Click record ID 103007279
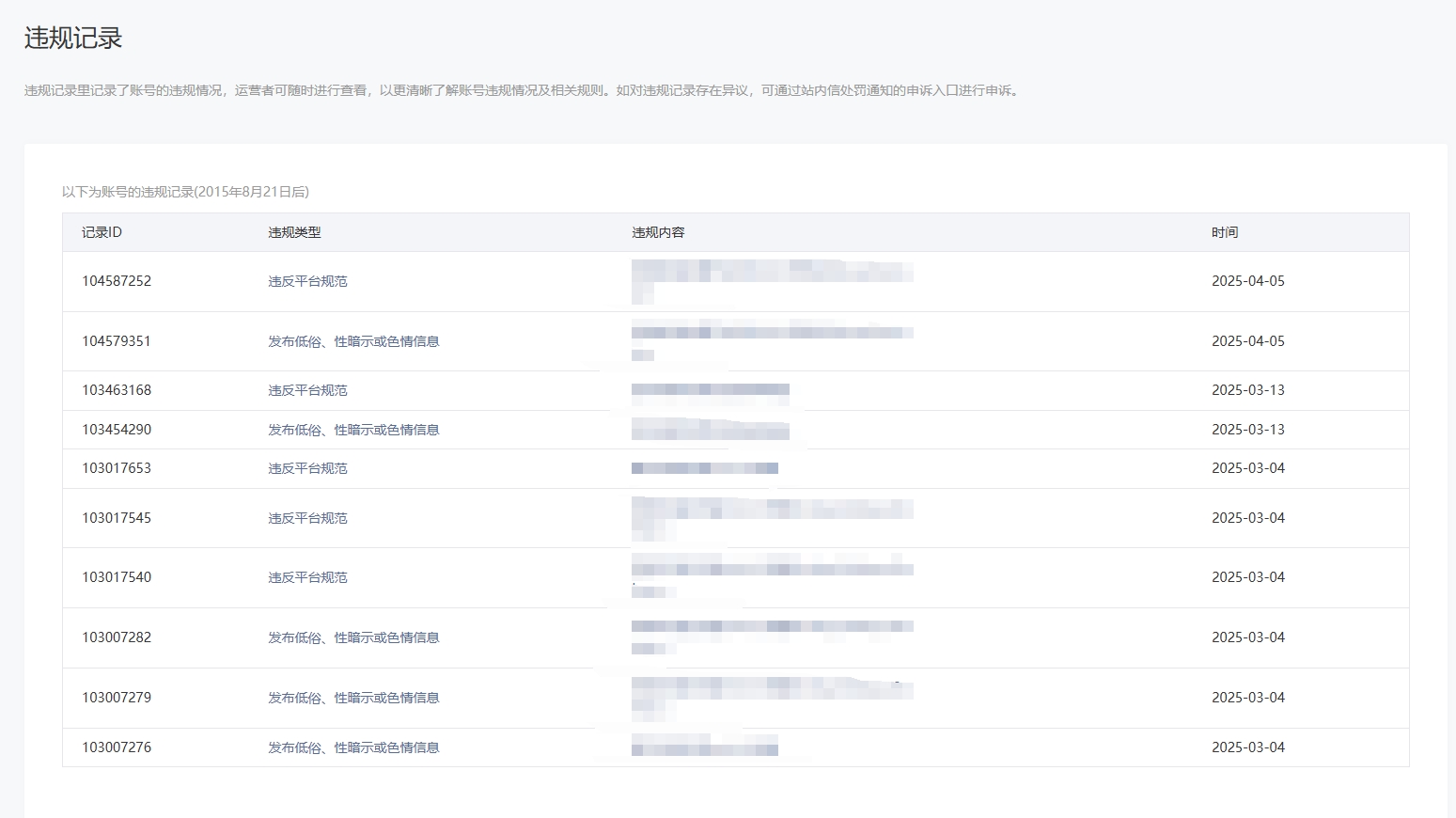Screen dimensions: 1456x818 point(117,698)
